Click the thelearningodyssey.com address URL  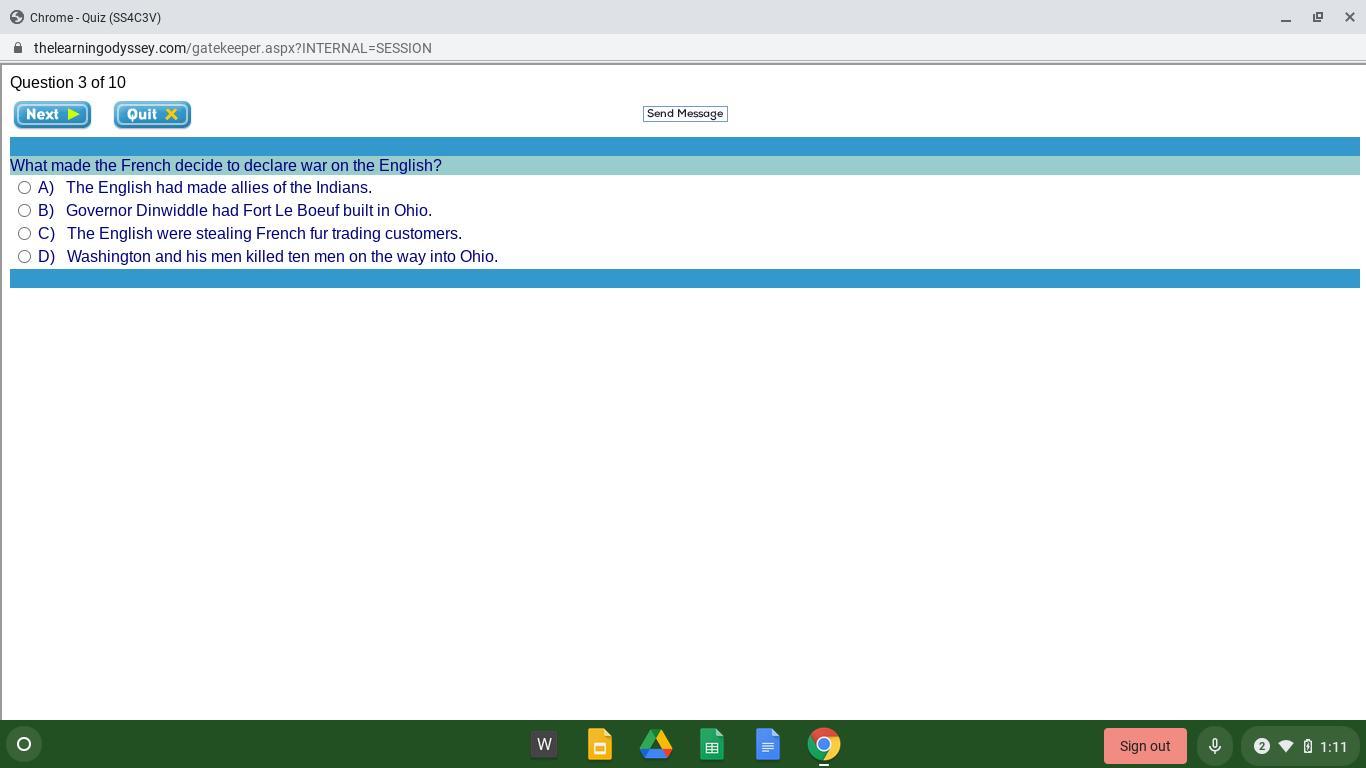pos(232,48)
